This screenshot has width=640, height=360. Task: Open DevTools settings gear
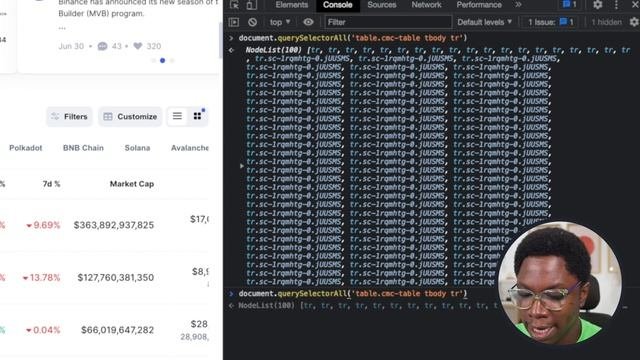[598, 5]
